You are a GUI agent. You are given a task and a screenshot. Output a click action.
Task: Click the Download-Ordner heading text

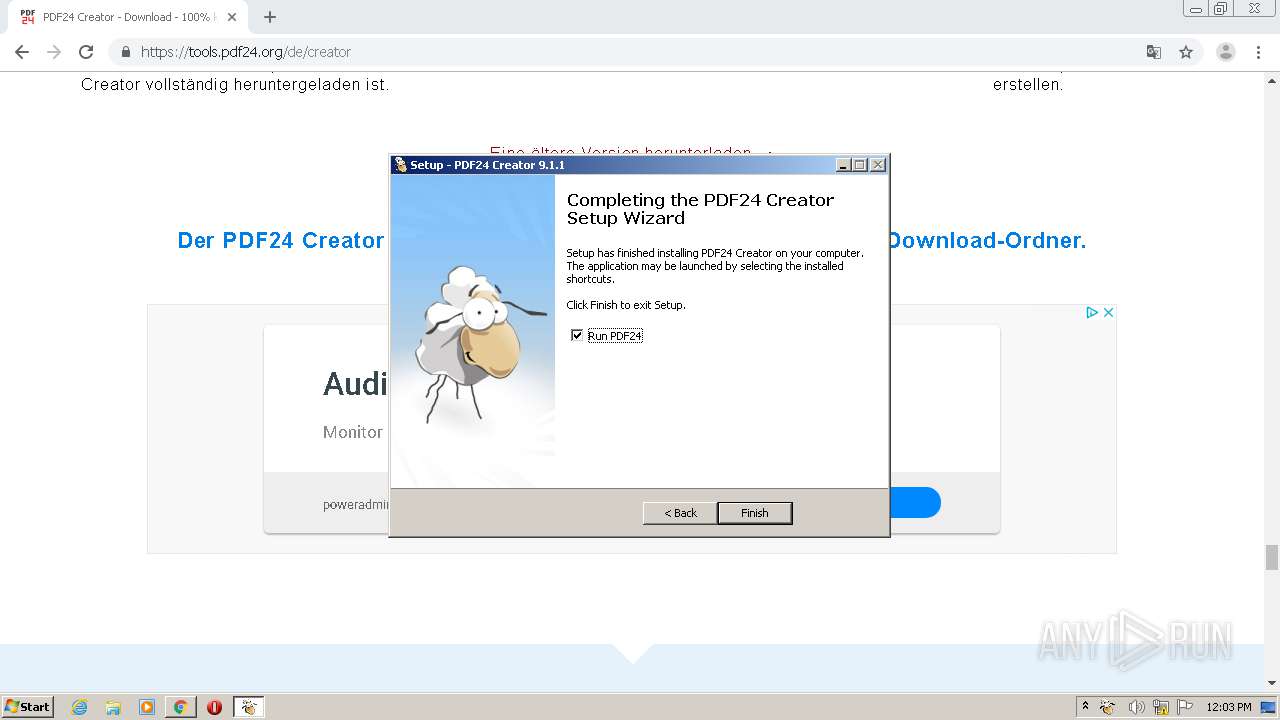(x=987, y=240)
